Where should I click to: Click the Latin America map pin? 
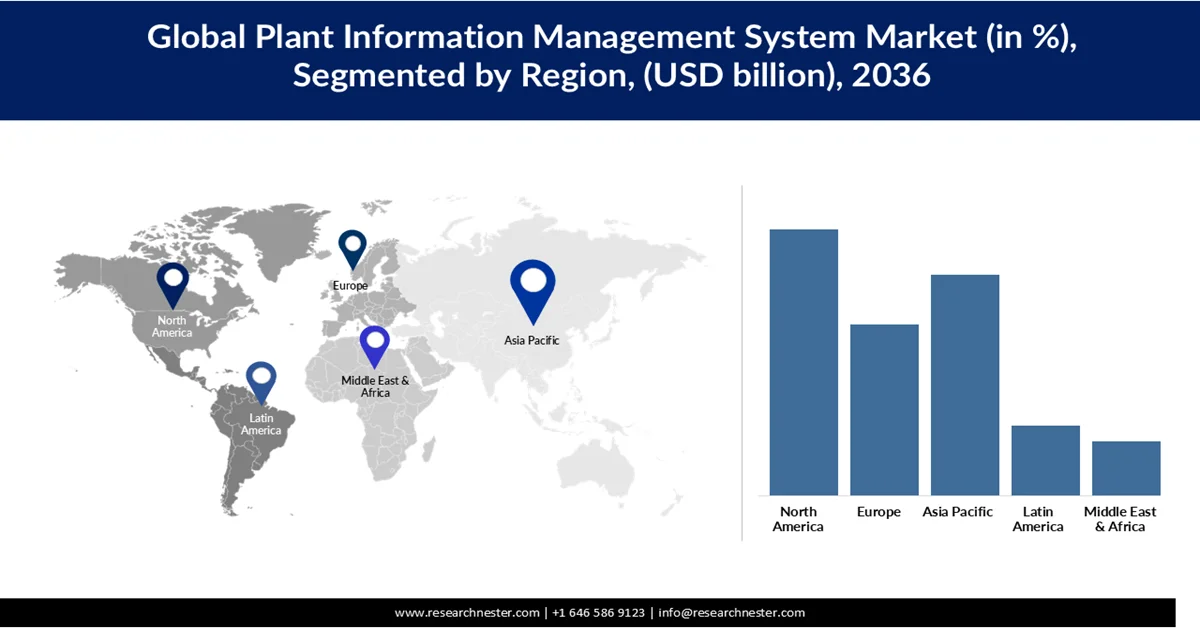click(261, 385)
